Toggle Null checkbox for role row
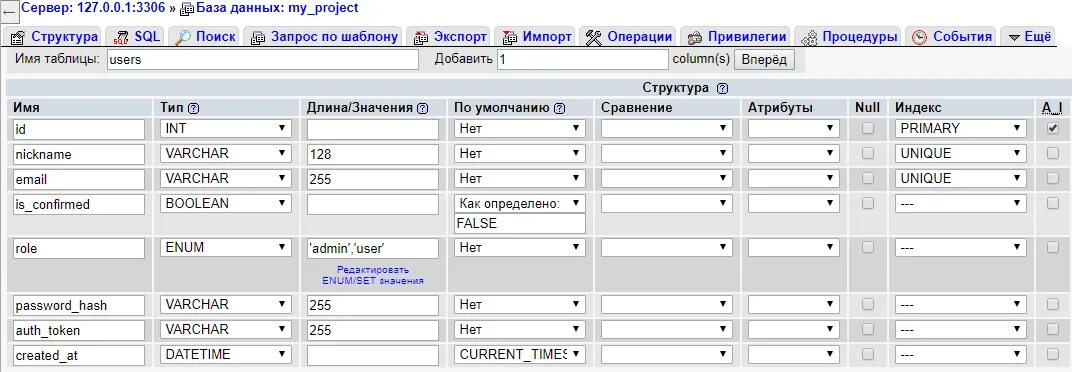This screenshot has width=1072, height=372. [x=868, y=248]
